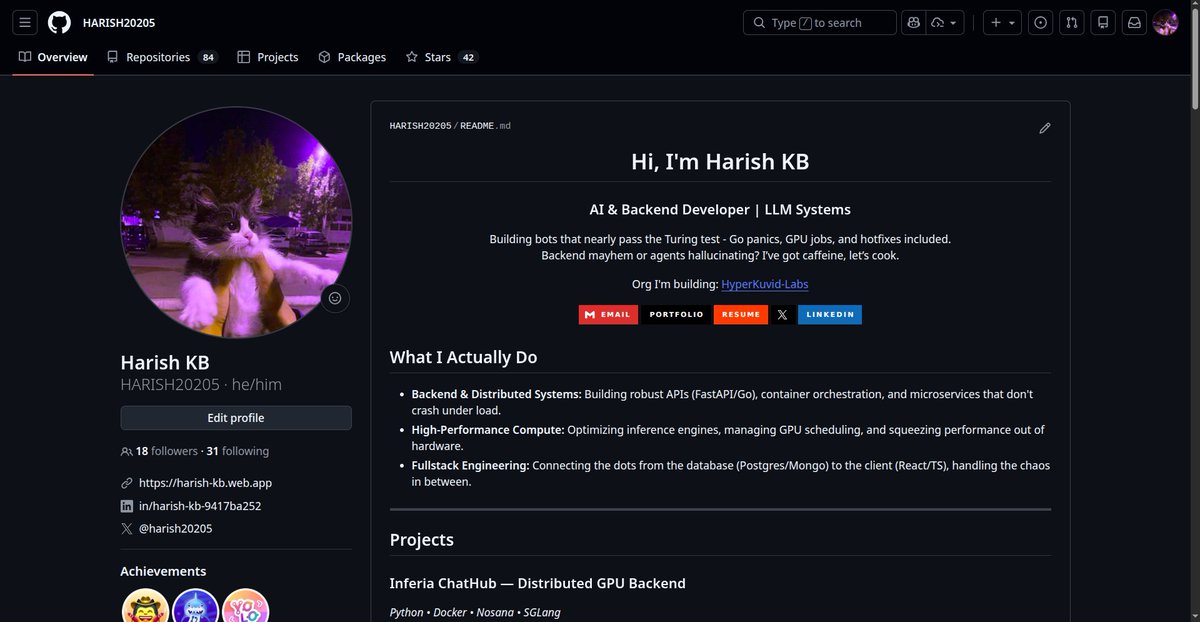Open the X badge in README
The width and height of the screenshot is (1200, 622).
coord(782,314)
